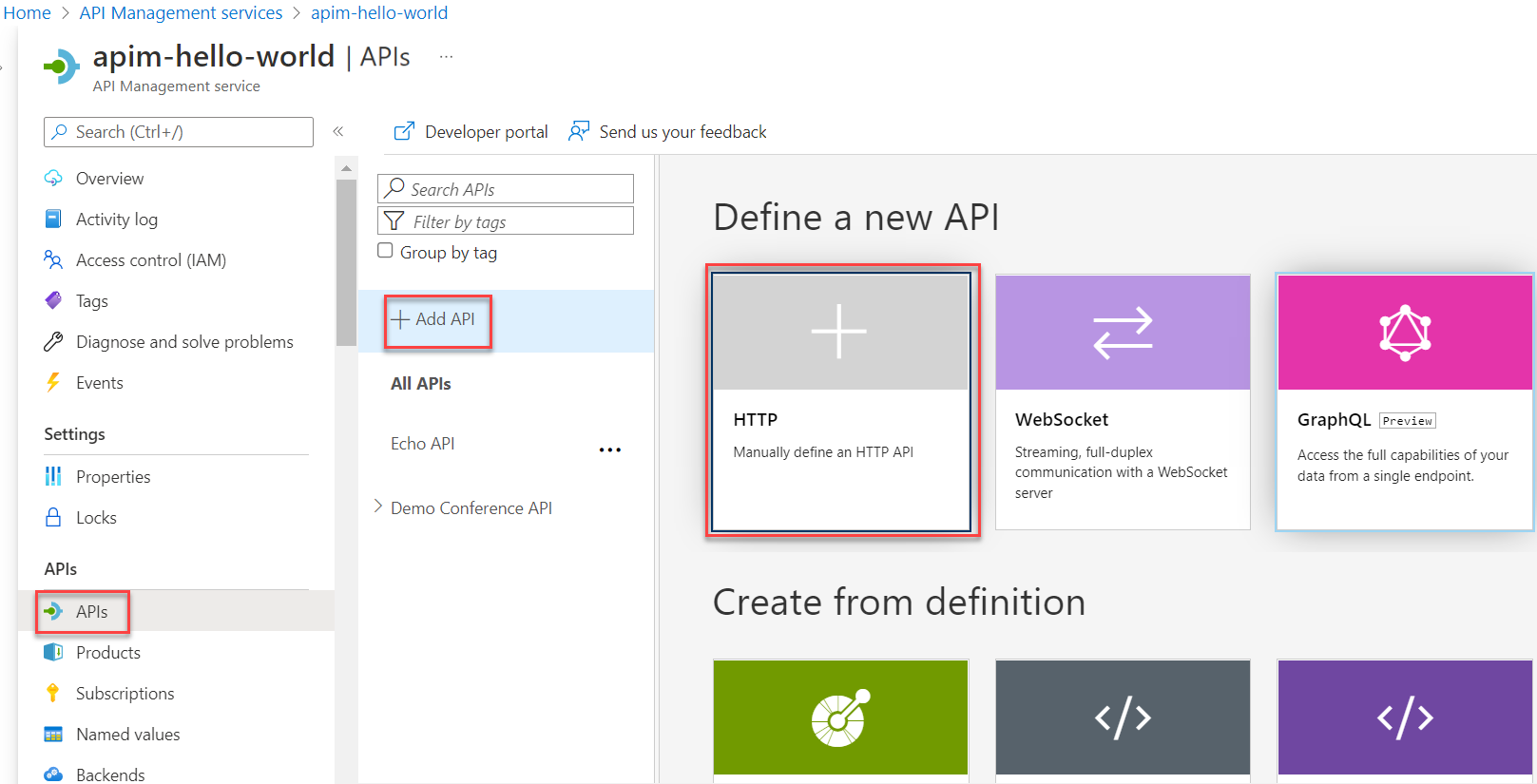Screen dimensions: 1537x784
Task: Click Access control (IAM) people icon
Action: click(53, 260)
